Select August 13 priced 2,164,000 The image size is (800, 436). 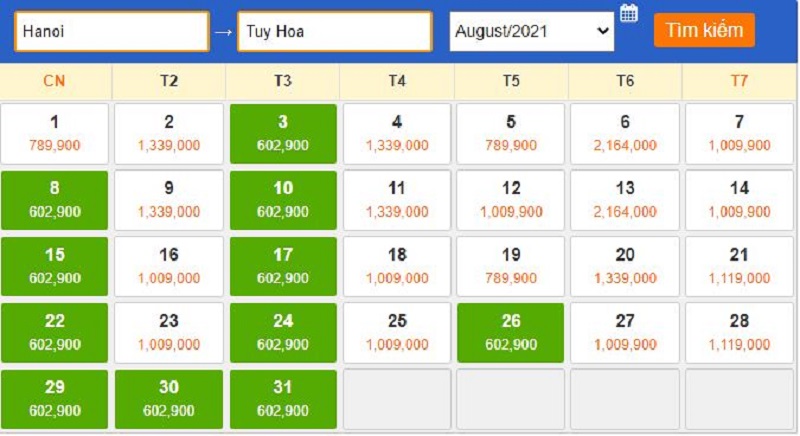[x=625, y=200]
